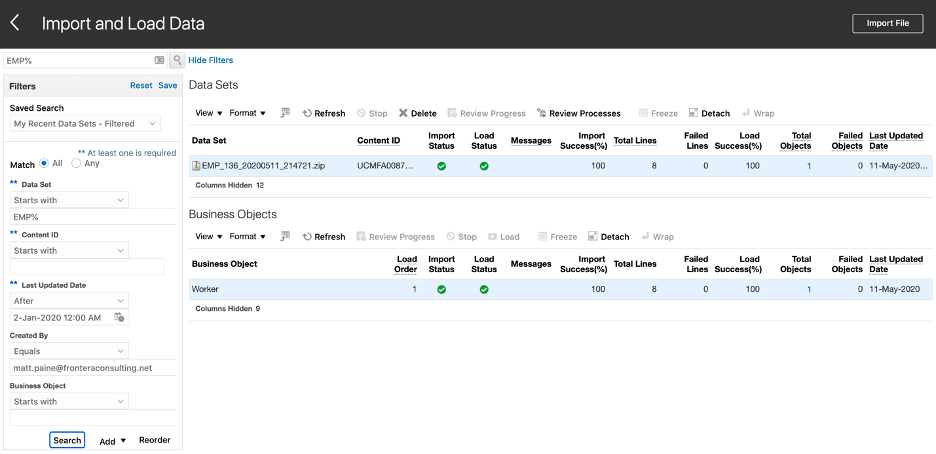Wrap text in Data Sets
The height and width of the screenshot is (454, 936).
pos(758,113)
